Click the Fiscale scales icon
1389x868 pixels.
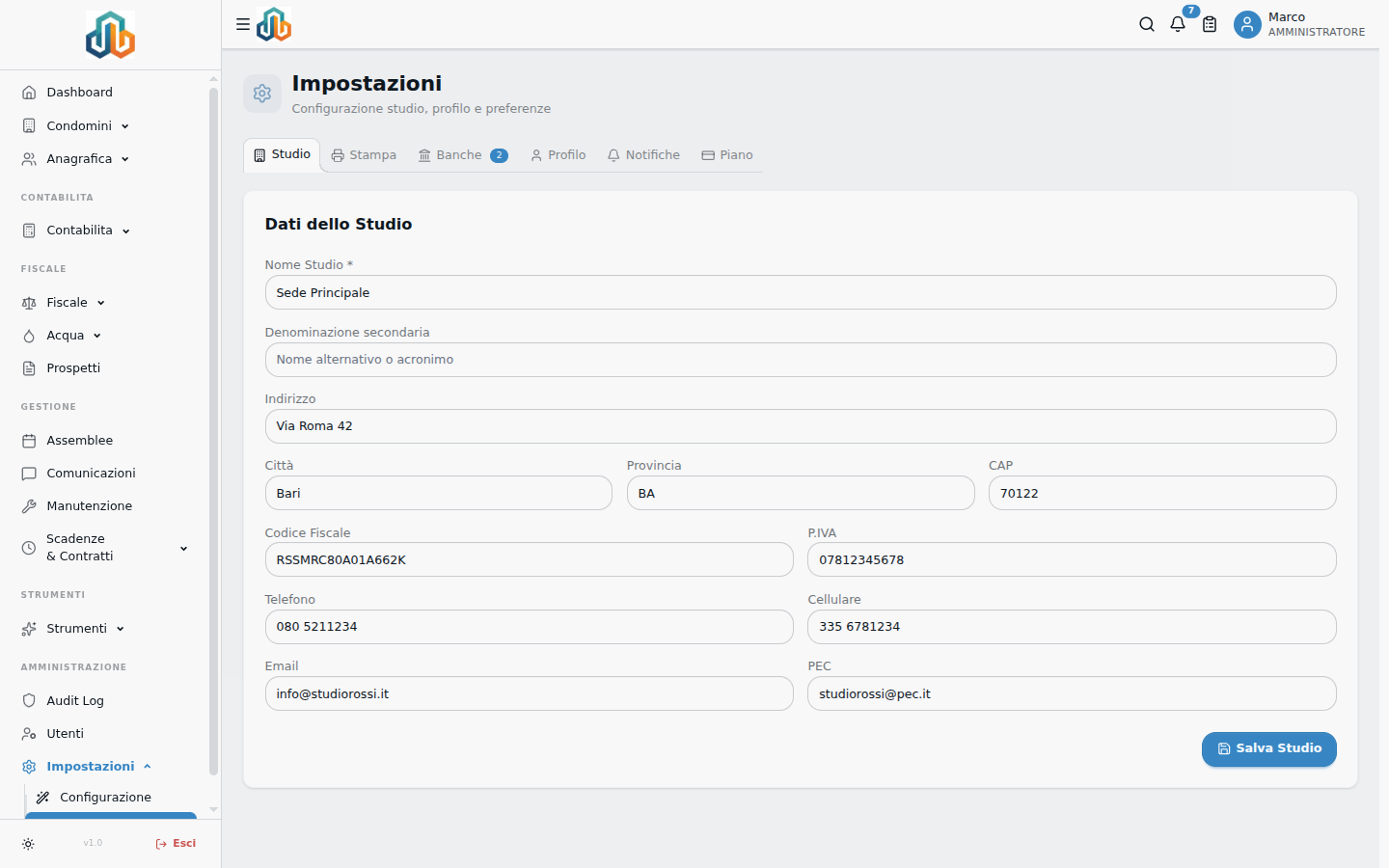tap(29, 303)
